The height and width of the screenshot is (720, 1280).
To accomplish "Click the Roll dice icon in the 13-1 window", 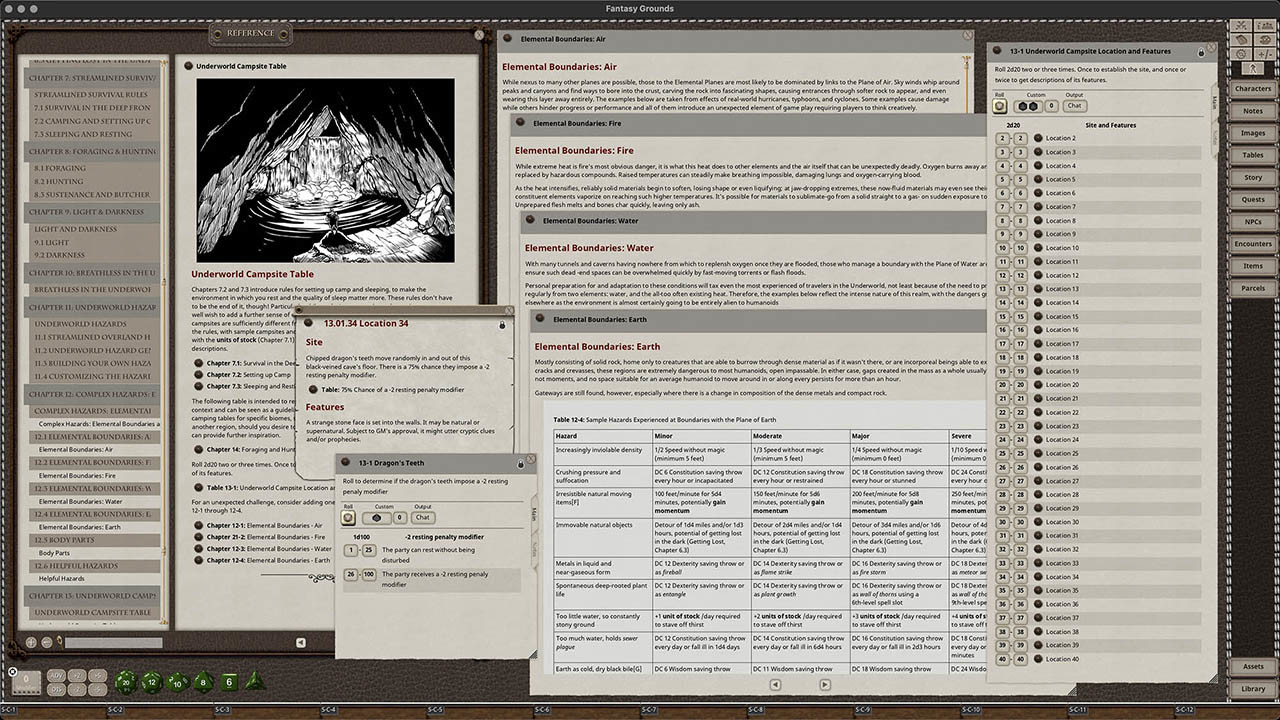I will [x=1000, y=106].
